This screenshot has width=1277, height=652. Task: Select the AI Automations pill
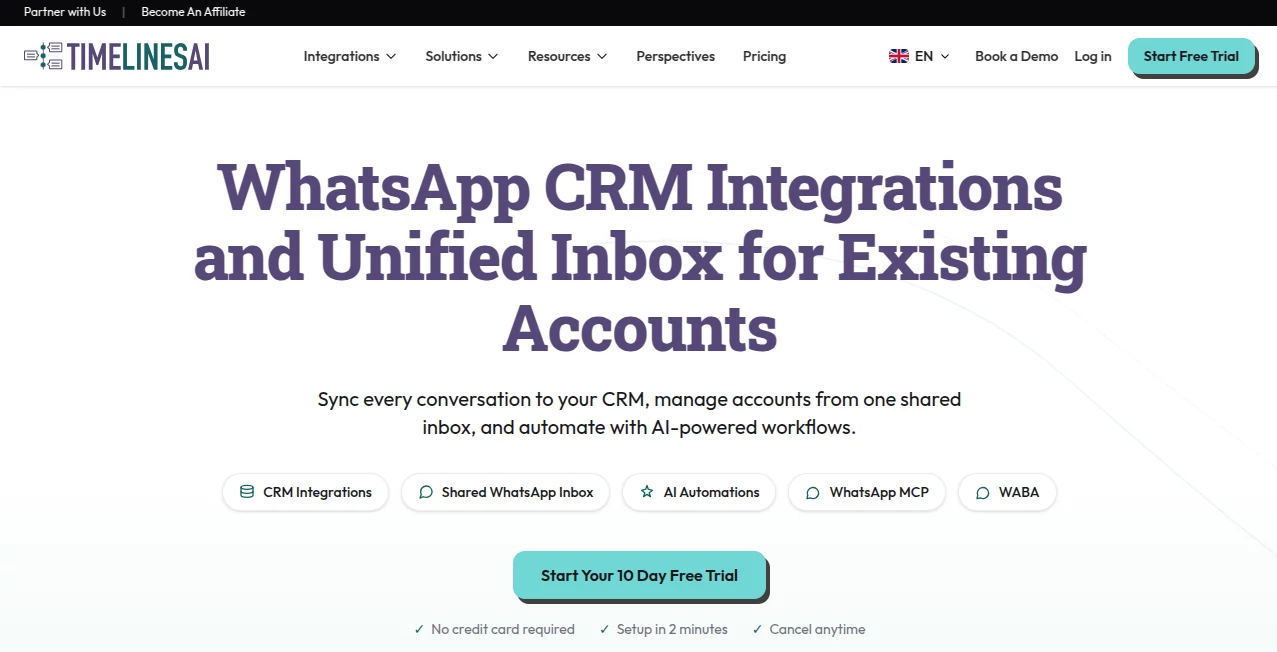click(x=699, y=492)
